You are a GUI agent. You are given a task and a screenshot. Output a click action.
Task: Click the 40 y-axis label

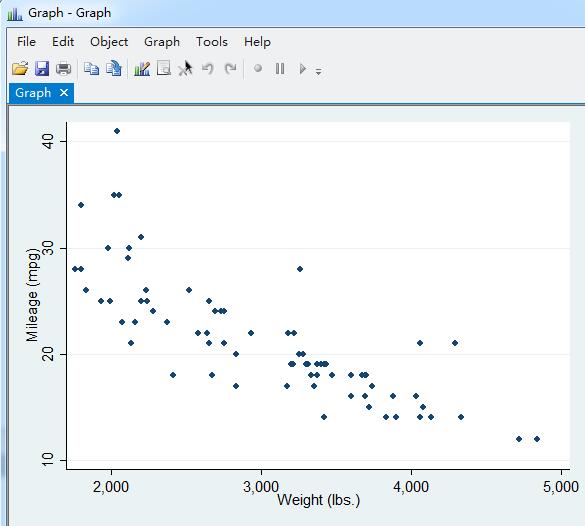49,141
